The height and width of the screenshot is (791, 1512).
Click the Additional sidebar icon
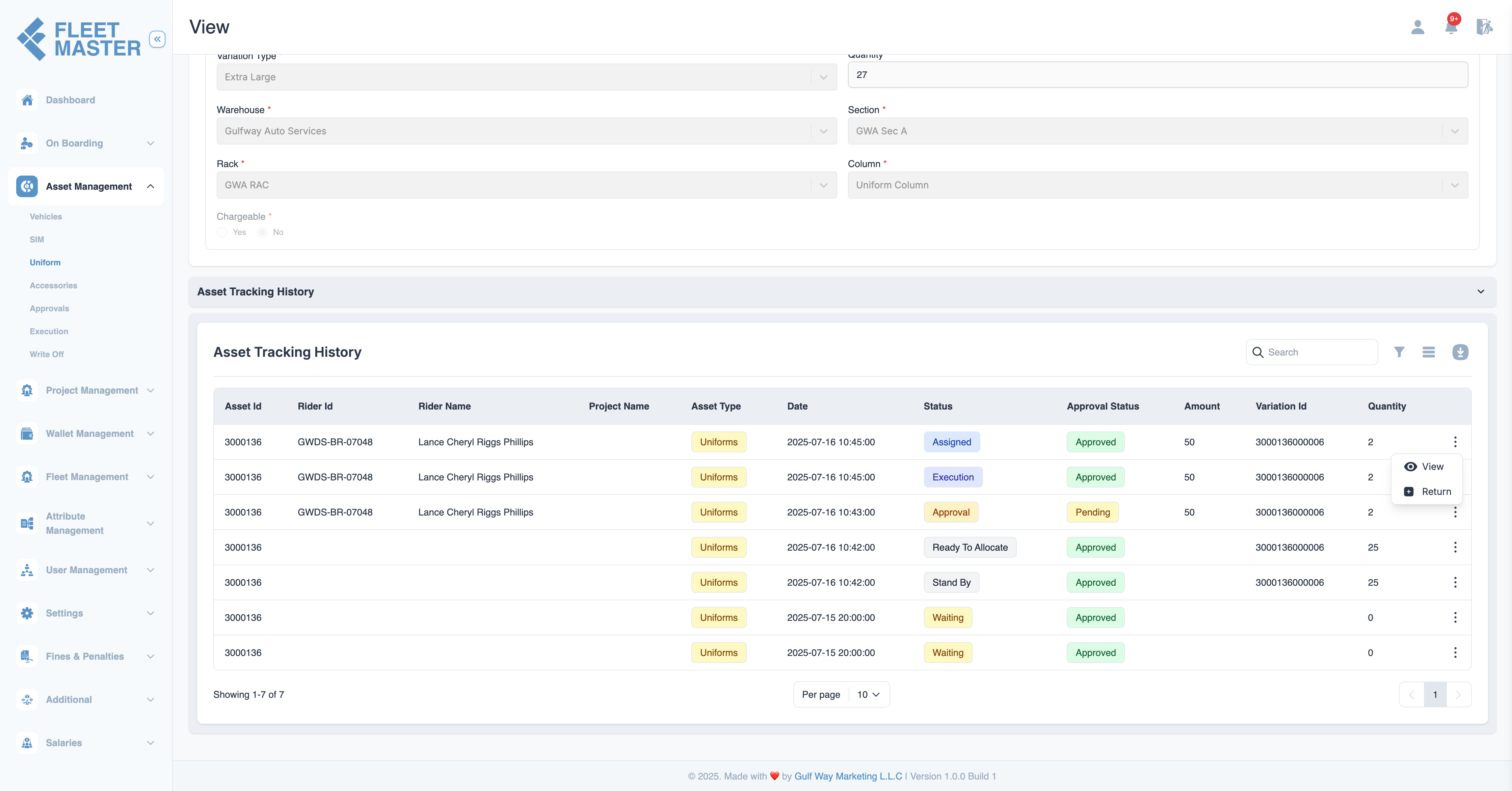[27, 700]
